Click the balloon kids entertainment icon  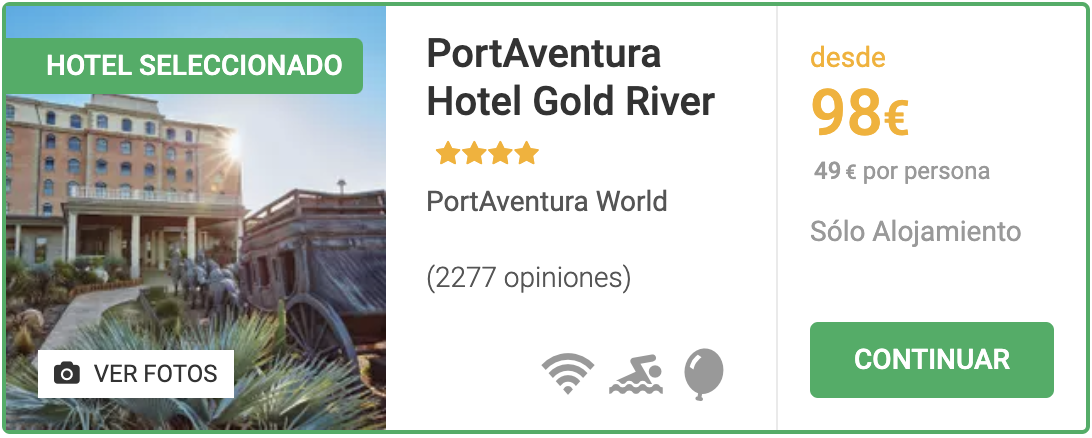pyautogui.click(x=703, y=375)
